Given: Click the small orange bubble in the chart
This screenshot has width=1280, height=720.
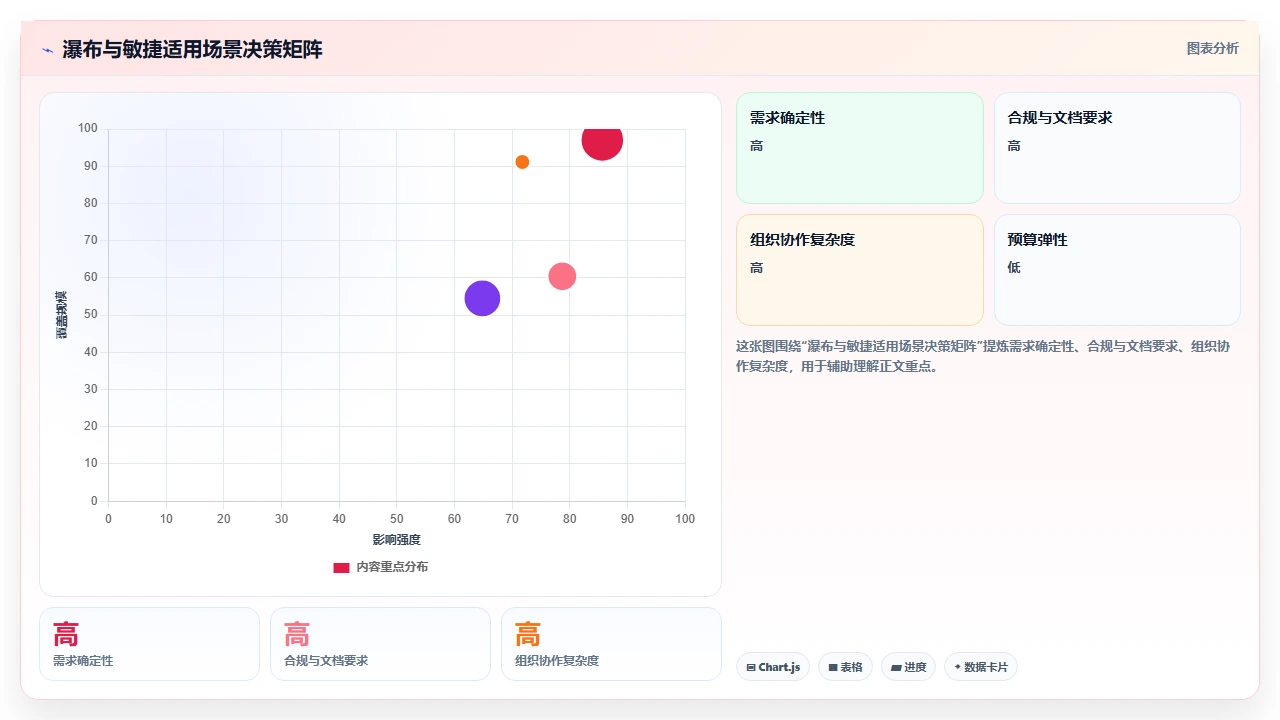Looking at the screenshot, I should (522, 162).
